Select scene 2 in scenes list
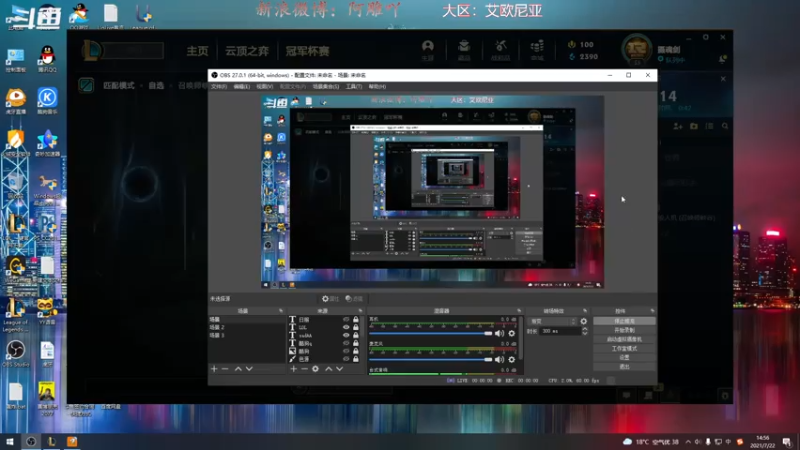The height and width of the screenshot is (450, 800). pyautogui.click(x=247, y=328)
